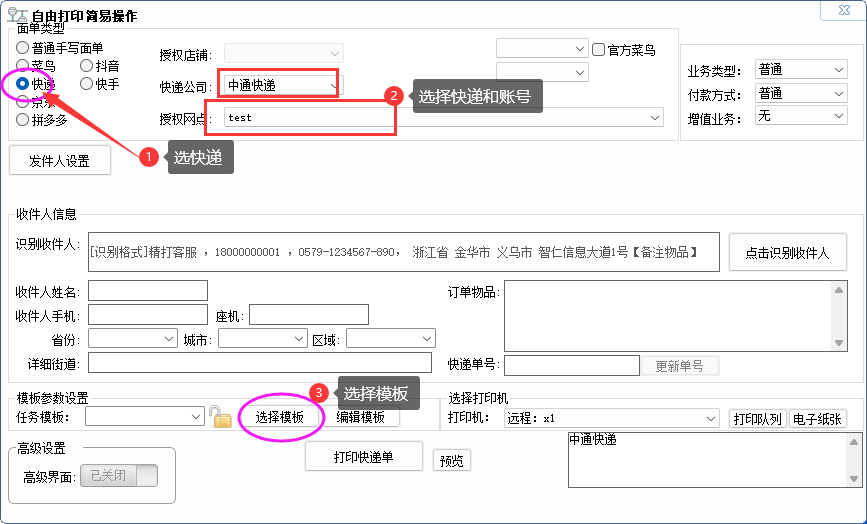
Task: Click the 发件人设置 button
Action: point(59,161)
